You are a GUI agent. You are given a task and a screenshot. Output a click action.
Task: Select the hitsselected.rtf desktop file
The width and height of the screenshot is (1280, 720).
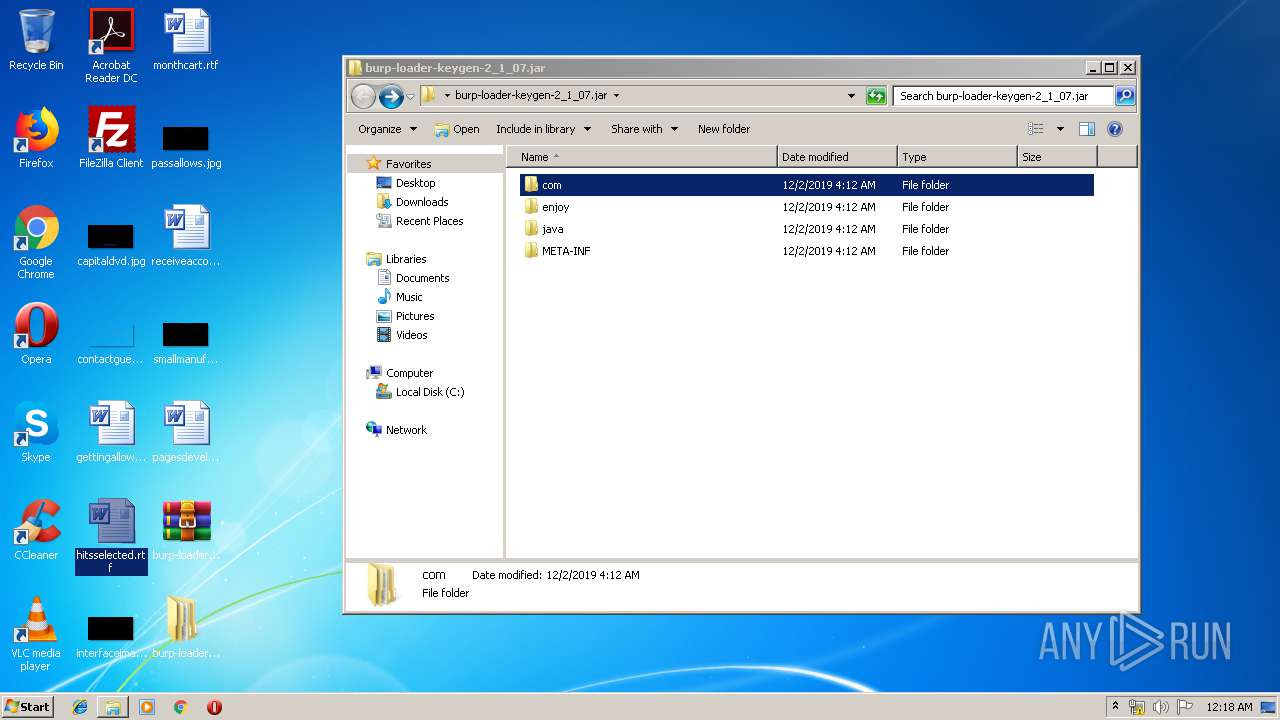[x=111, y=536]
